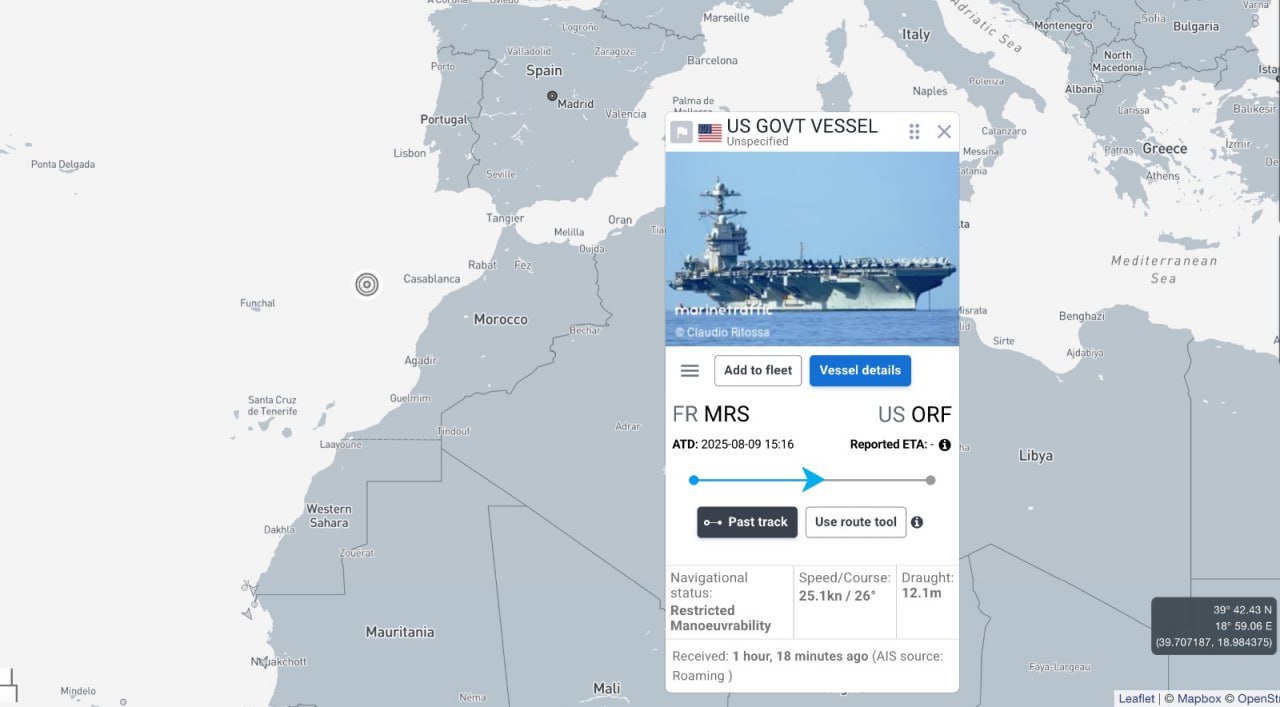Open the hamburger menu in the vessel popup
Viewport: 1280px width, 707px height.
[x=690, y=370]
